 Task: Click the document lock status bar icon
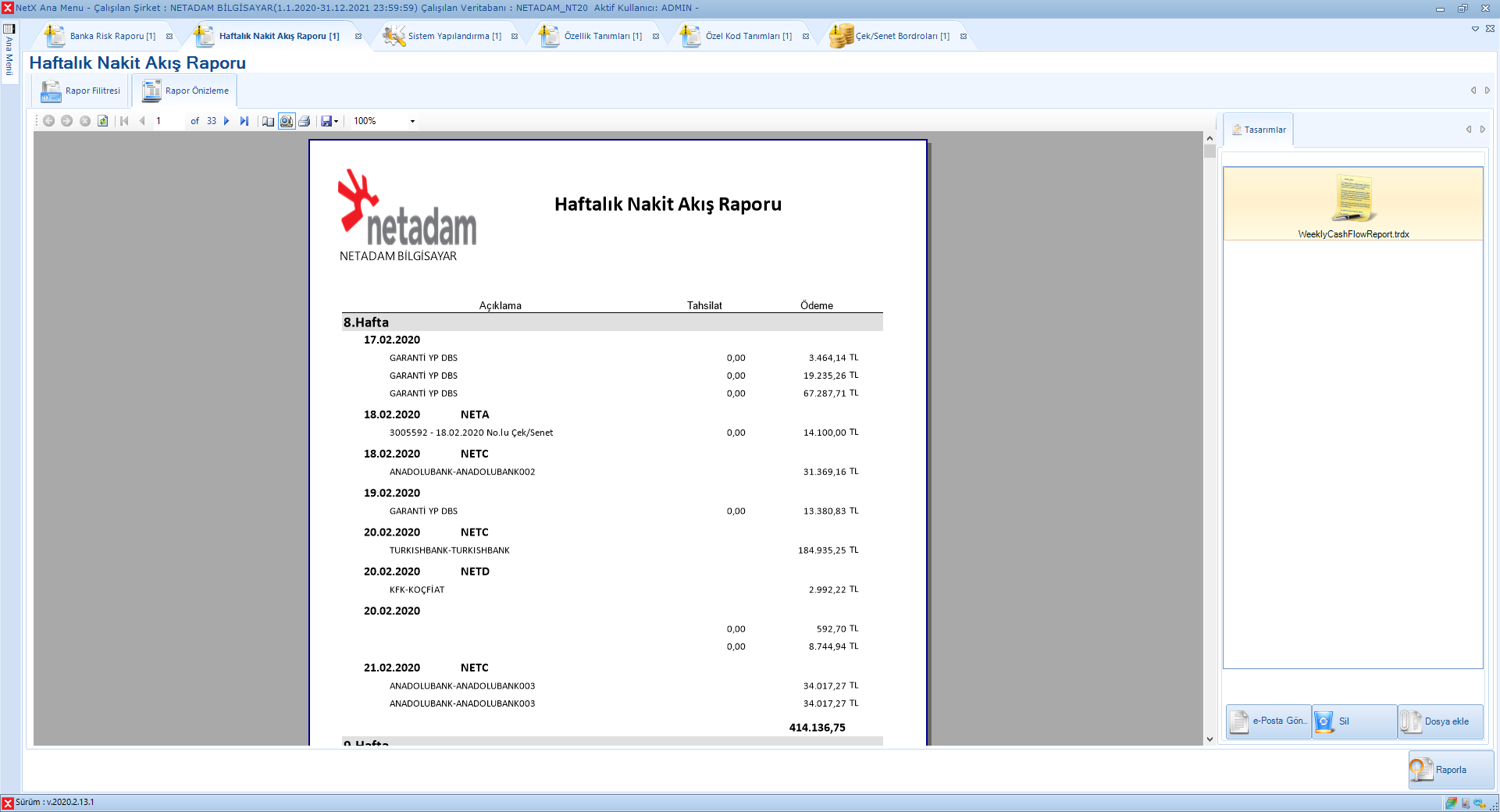[1466, 803]
